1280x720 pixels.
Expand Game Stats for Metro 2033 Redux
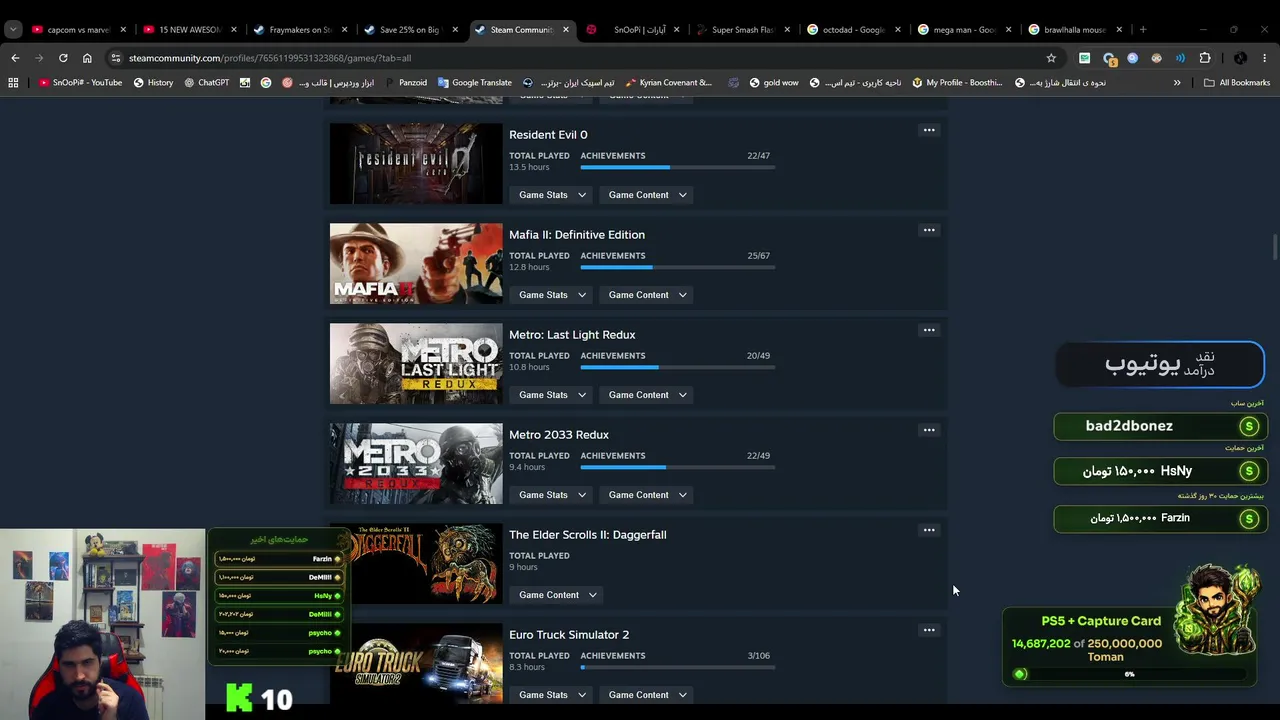click(552, 495)
